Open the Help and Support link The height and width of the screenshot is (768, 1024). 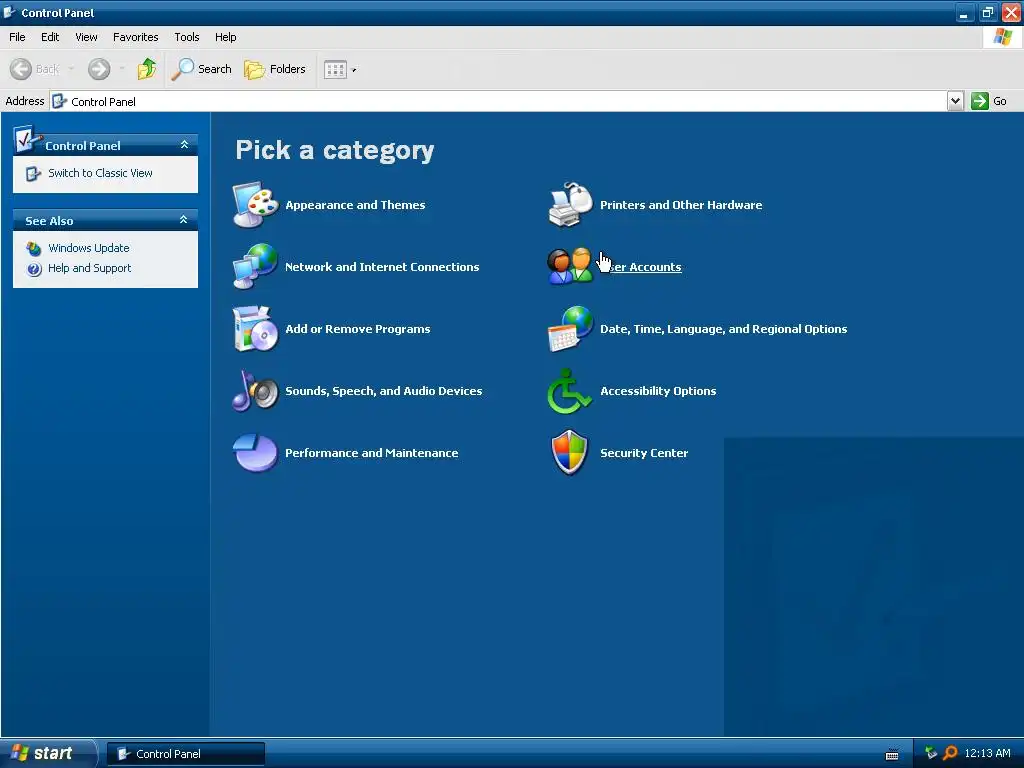pos(89,268)
